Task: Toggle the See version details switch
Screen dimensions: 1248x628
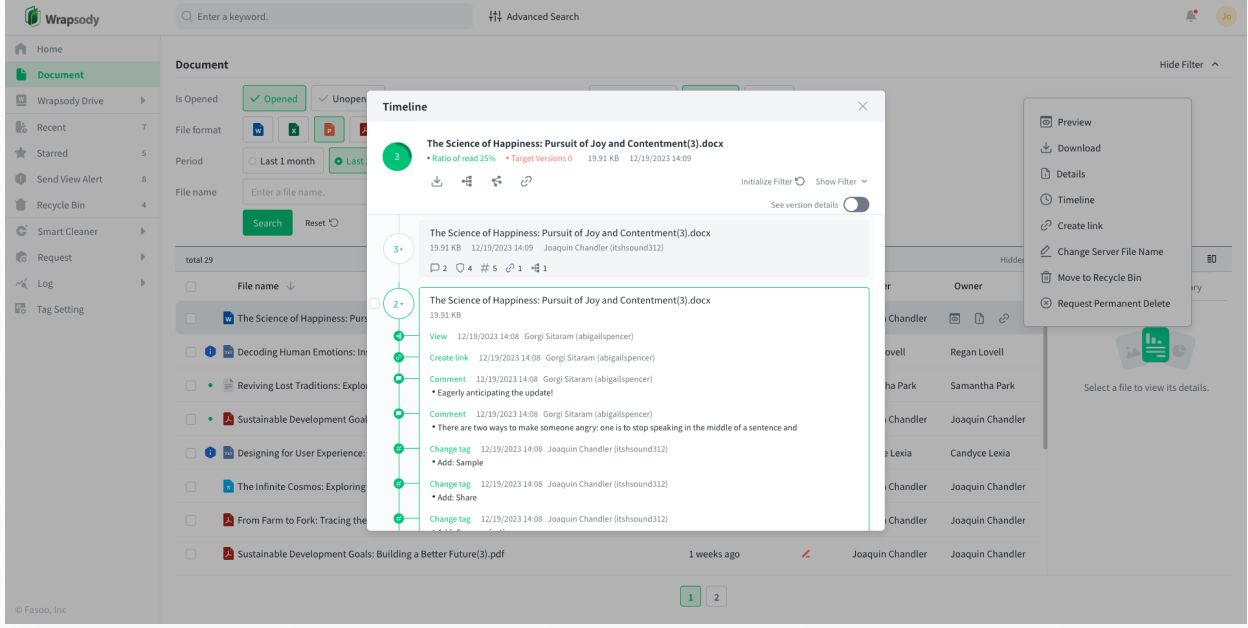Action: tap(855, 202)
